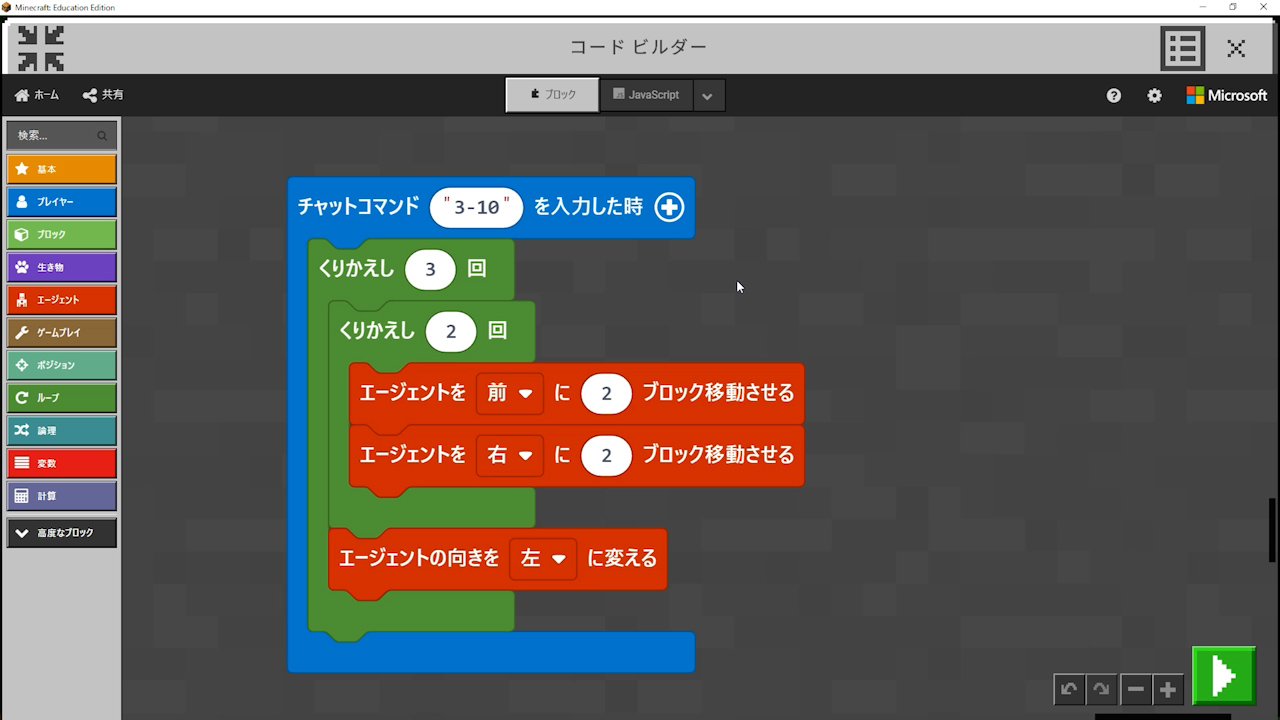Open the settings gear icon
The height and width of the screenshot is (720, 1280).
1154,96
